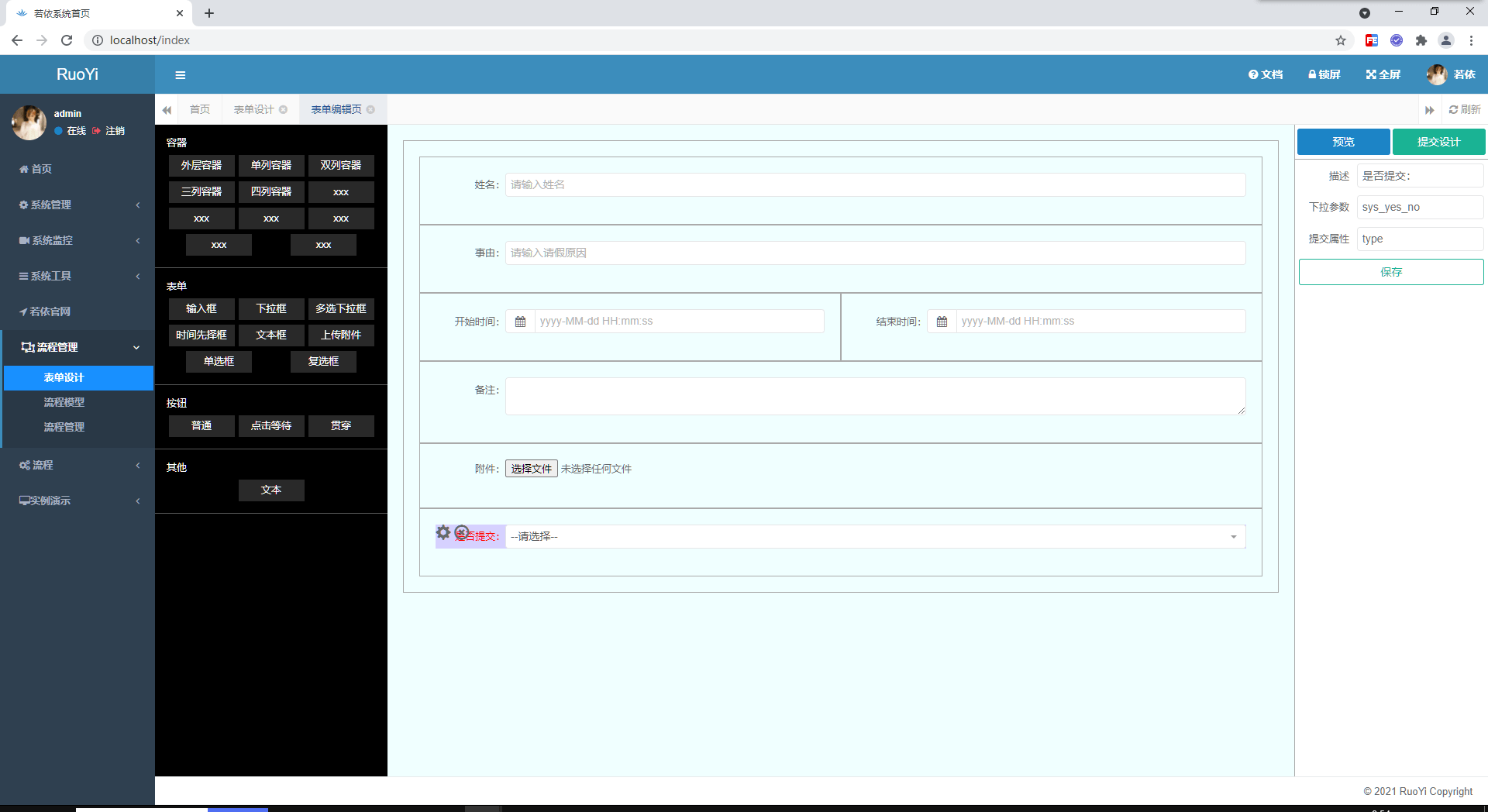
Task: Go to 首页 in sidebar
Action: [x=77, y=169]
